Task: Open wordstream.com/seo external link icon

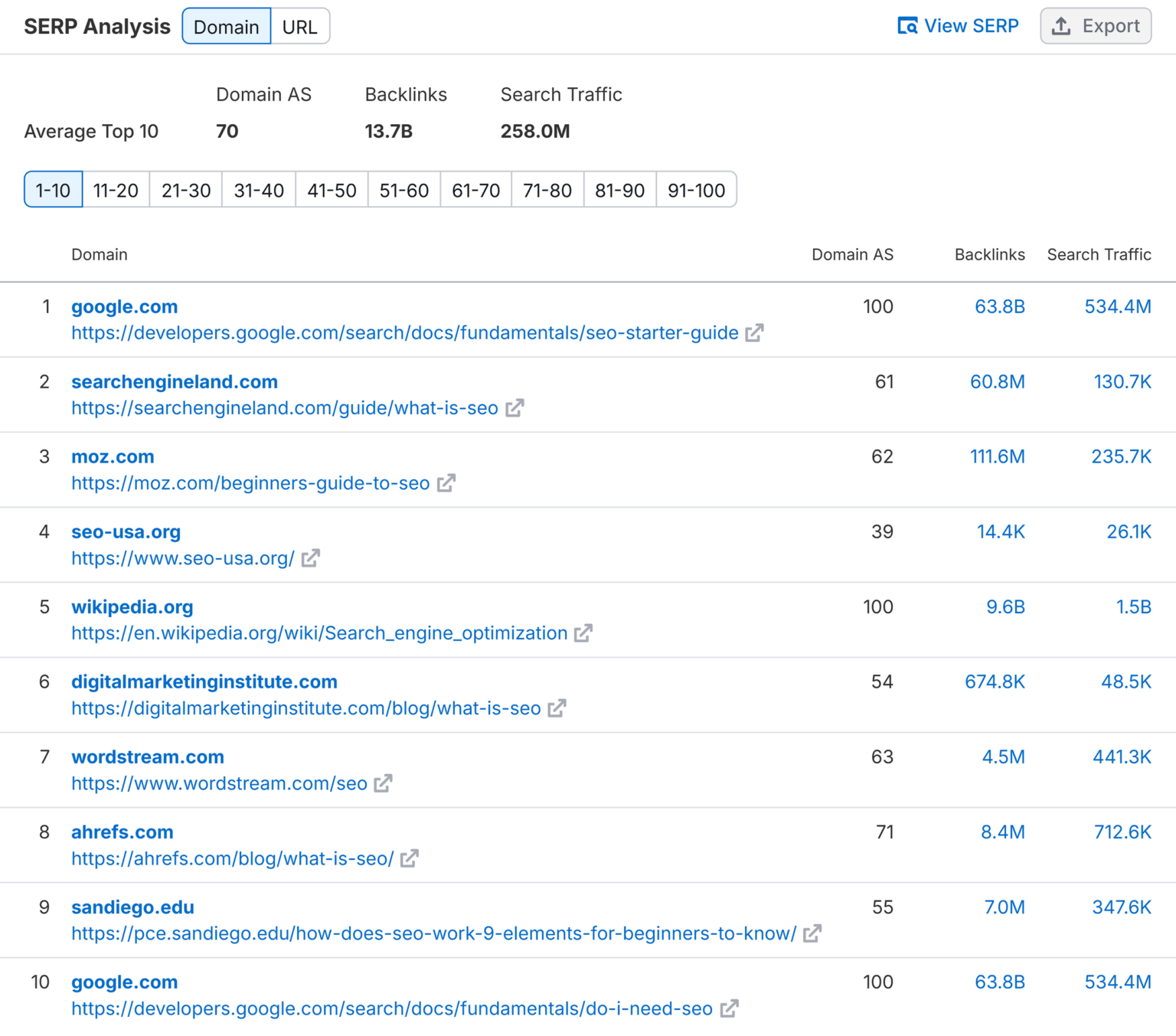Action: (383, 783)
